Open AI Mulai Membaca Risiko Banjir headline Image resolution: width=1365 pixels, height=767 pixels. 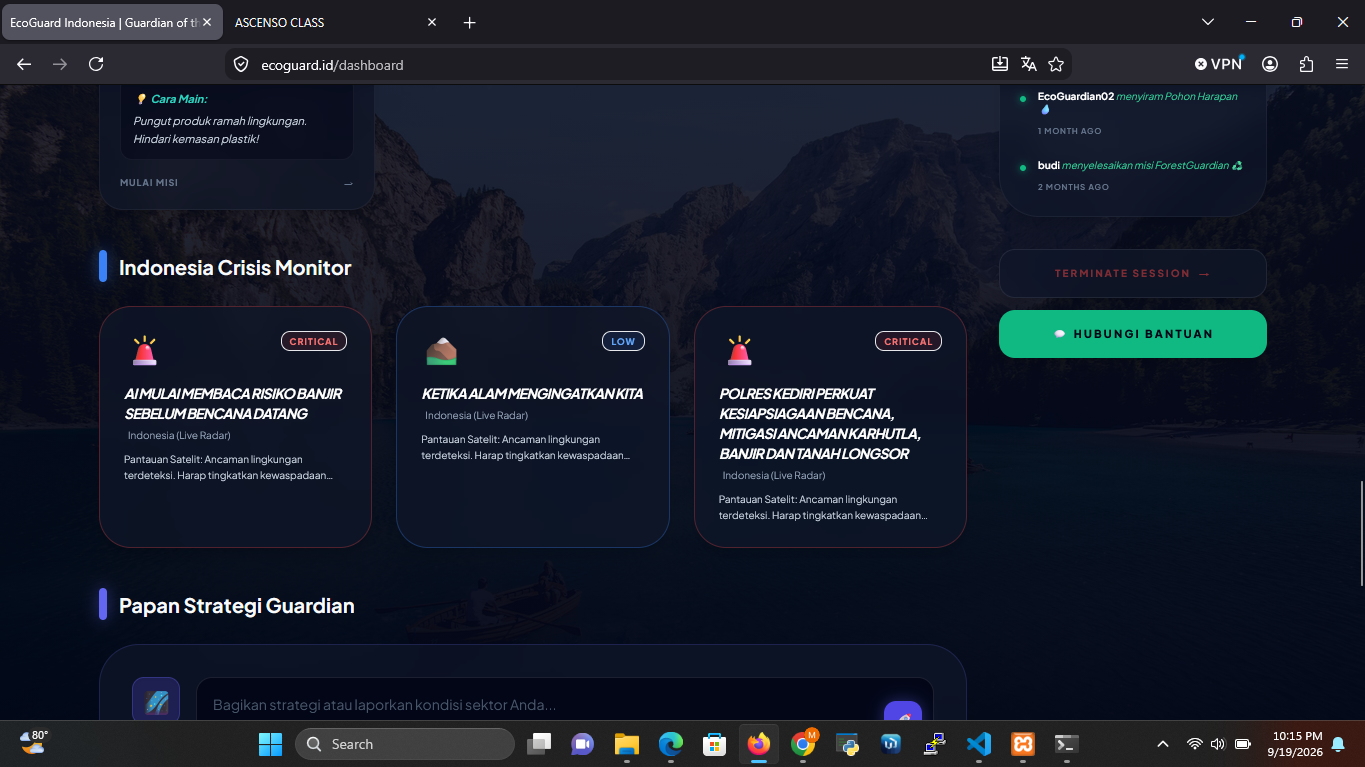click(x=233, y=403)
